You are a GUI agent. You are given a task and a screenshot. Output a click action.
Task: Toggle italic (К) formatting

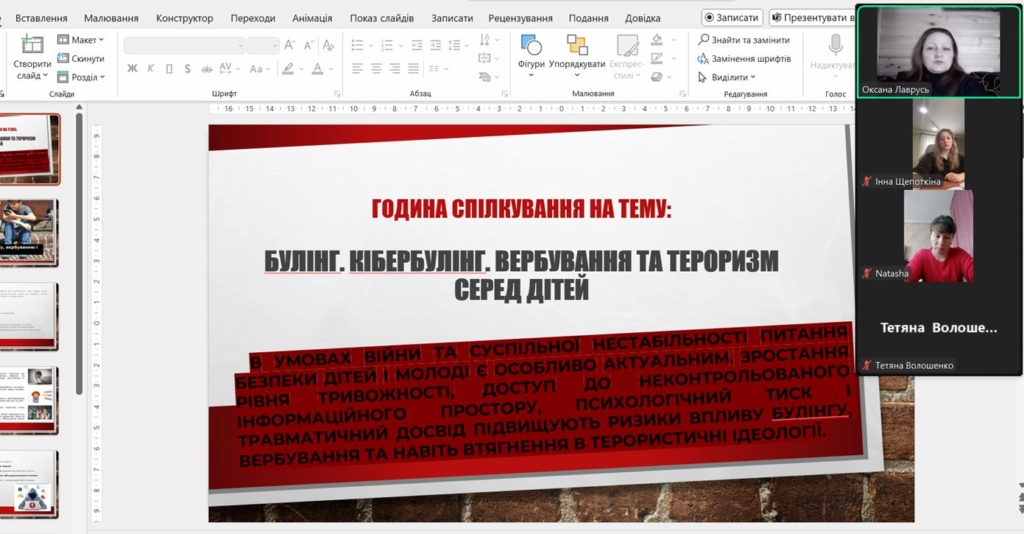(151, 68)
